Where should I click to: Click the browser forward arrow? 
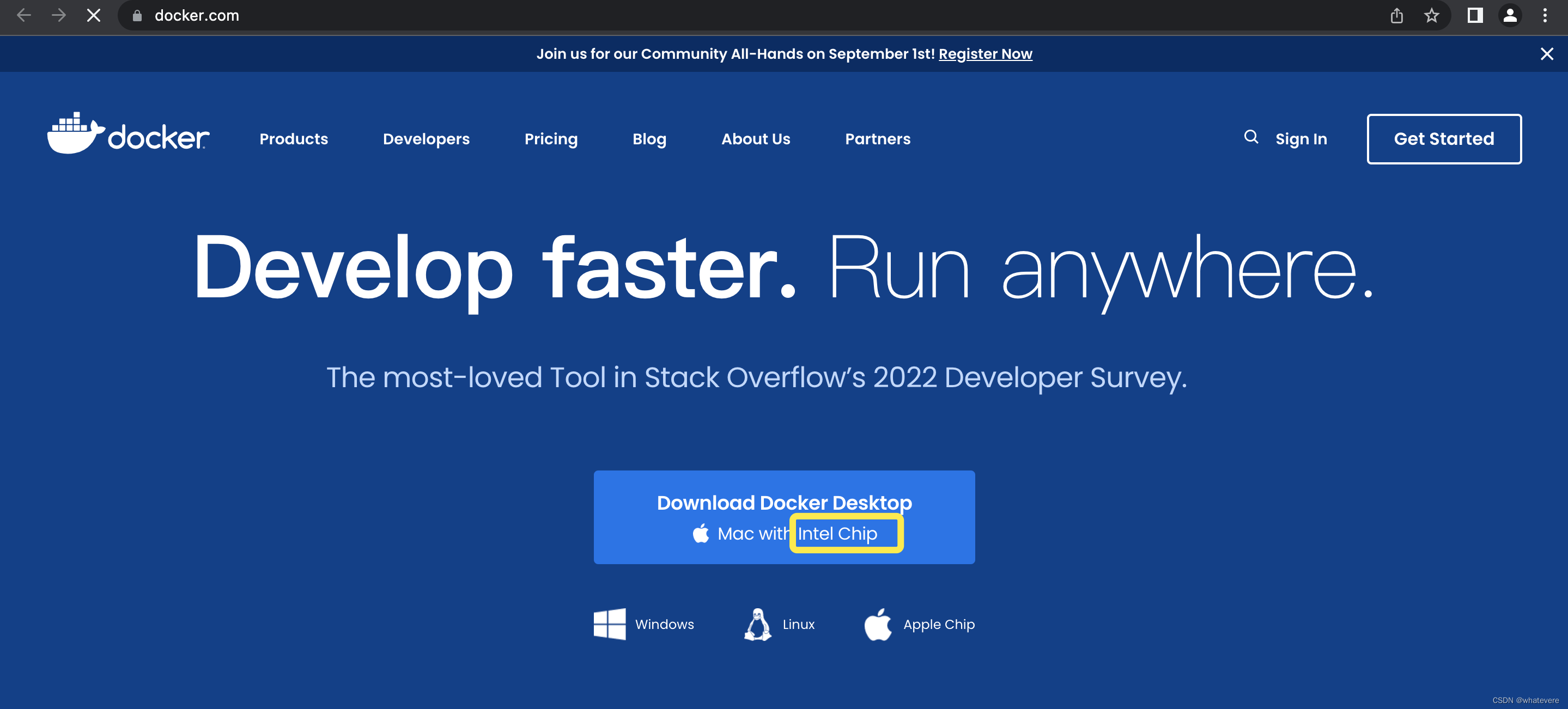tap(58, 15)
